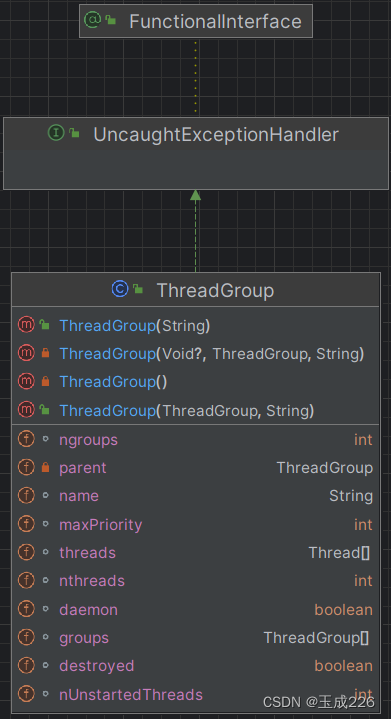
Task: Select the no-argument ThreadGroup() constructor
Action: (x=196, y=382)
